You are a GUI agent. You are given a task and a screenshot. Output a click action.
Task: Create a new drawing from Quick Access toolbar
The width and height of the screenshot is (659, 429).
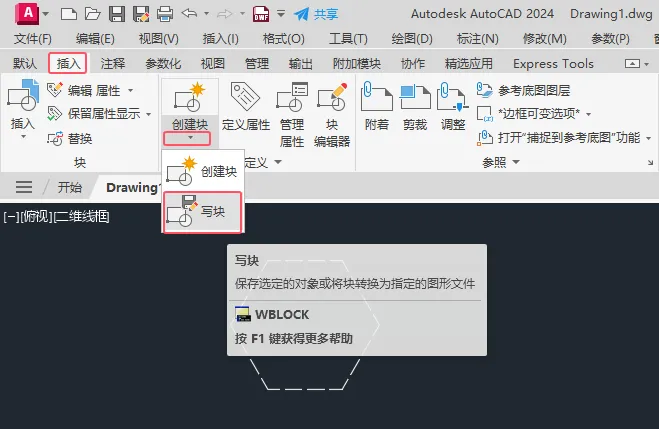point(69,14)
